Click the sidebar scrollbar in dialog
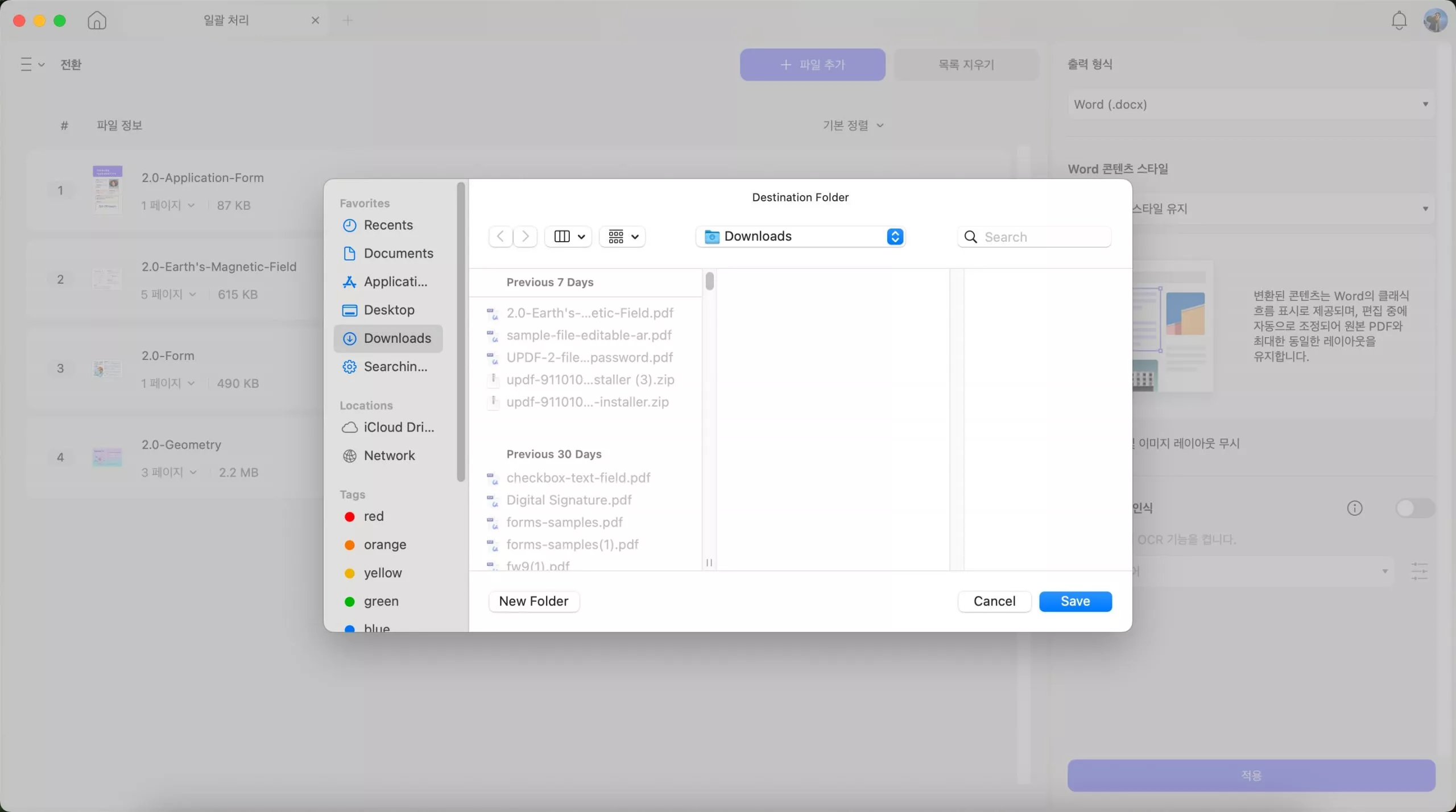Image resolution: width=1456 pixels, height=812 pixels. coord(461,332)
